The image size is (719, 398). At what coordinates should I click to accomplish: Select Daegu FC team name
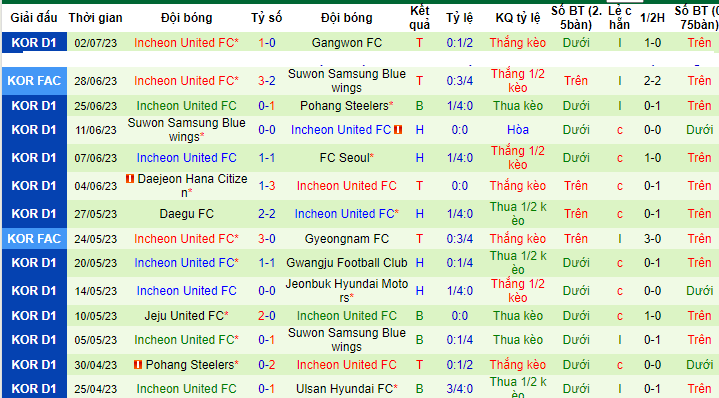pyautogui.click(x=187, y=214)
